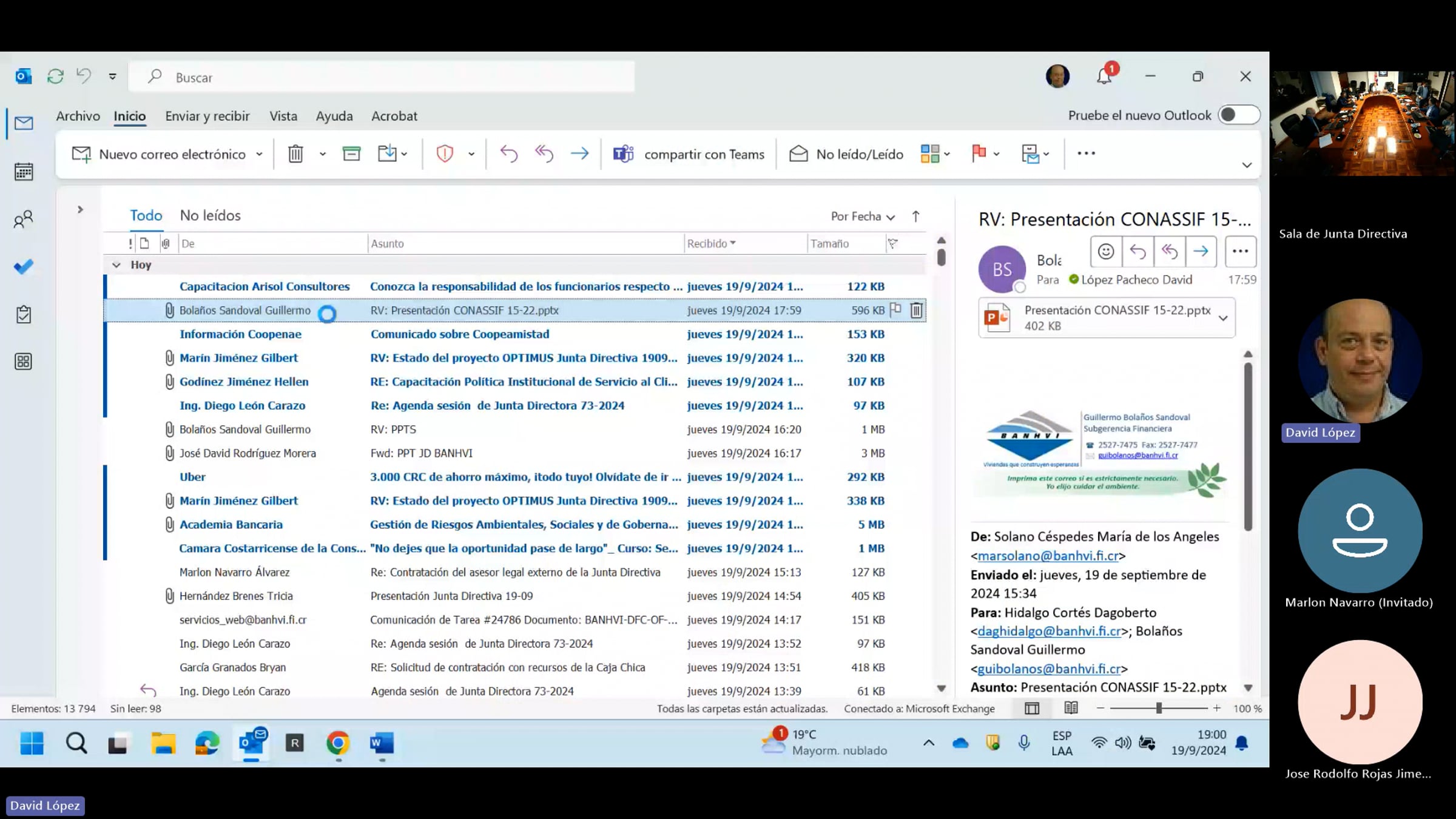
Task: Open the Por Fecha sort dropdown
Action: (x=863, y=217)
